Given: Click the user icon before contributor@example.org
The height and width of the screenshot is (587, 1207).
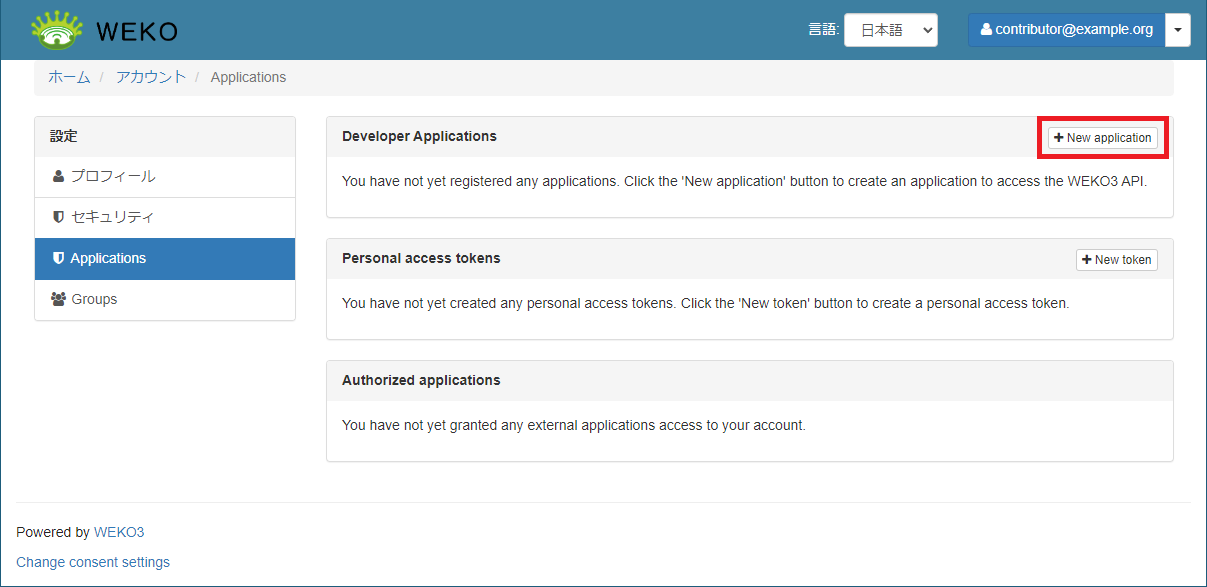Looking at the screenshot, I should tap(986, 30).
